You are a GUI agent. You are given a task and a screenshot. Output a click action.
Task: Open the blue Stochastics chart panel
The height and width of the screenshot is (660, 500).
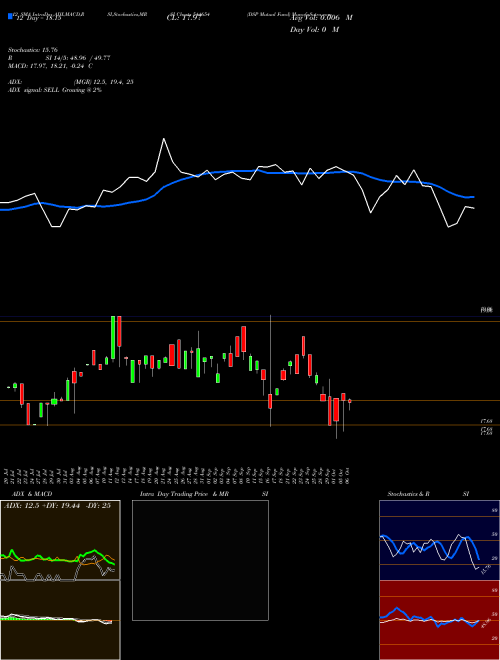point(439,540)
